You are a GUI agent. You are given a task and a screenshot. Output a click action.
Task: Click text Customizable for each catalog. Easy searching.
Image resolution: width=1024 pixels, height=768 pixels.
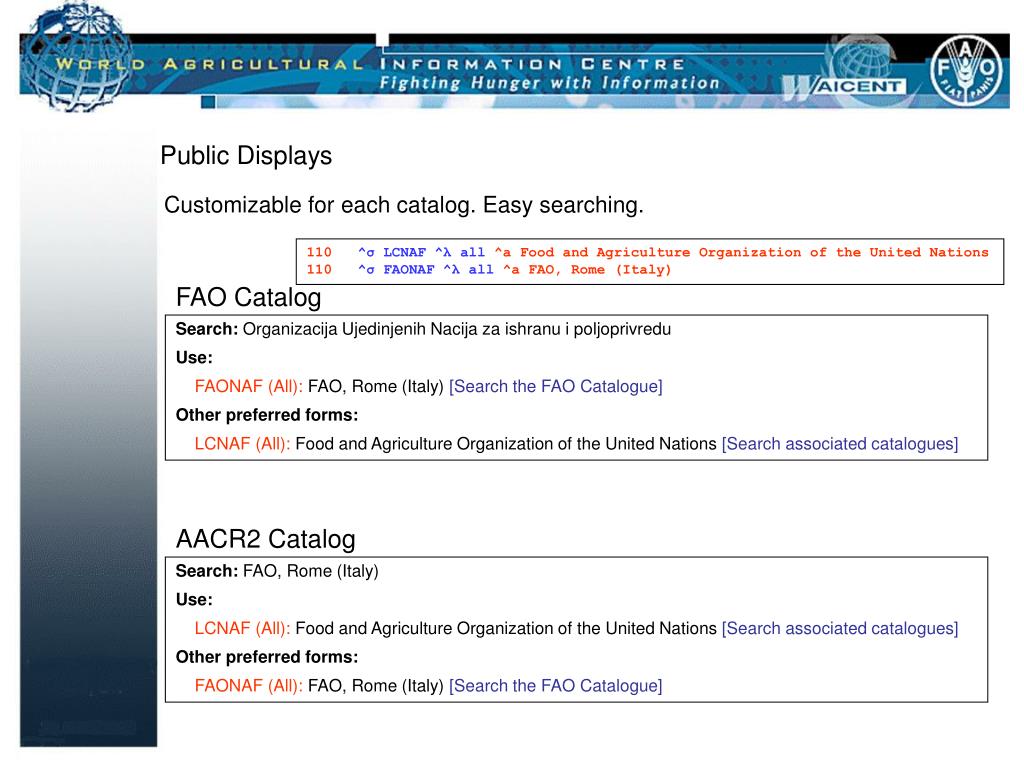point(404,205)
